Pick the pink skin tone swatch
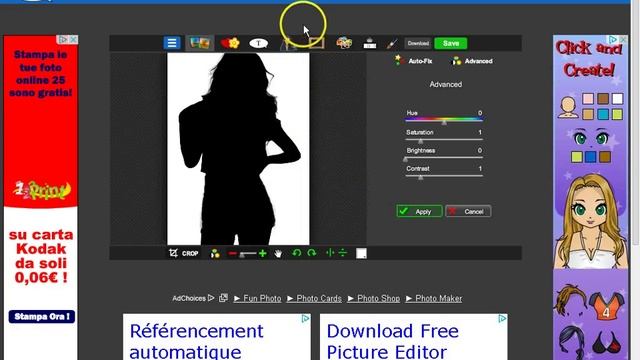This screenshot has height=360, width=640. point(588,99)
